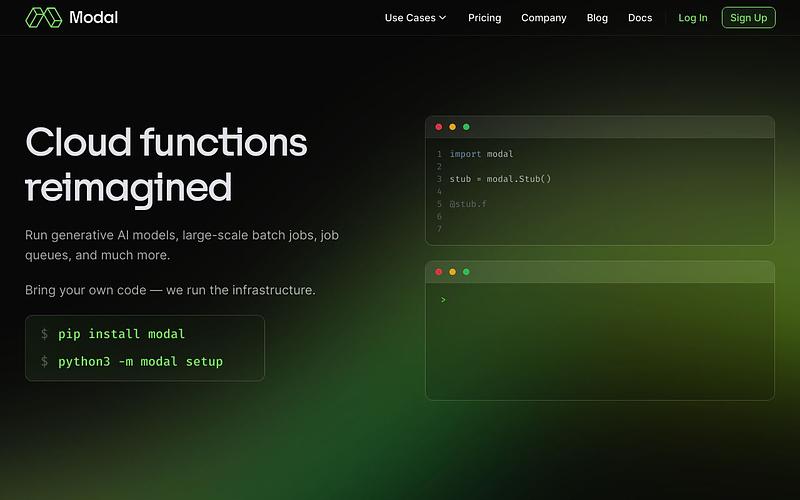Click line number 7 in code editor

pyautogui.click(x=439, y=229)
